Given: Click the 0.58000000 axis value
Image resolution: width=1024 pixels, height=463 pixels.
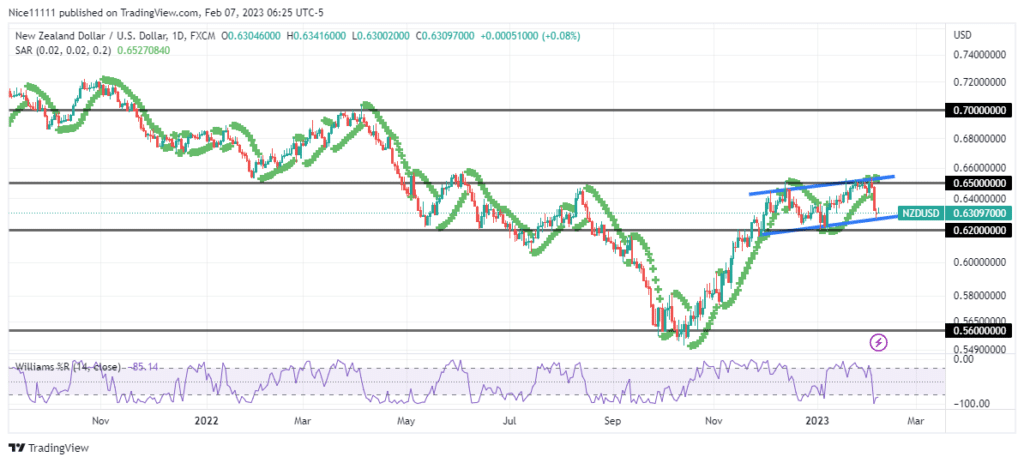Looking at the screenshot, I should click(x=980, y=295).
